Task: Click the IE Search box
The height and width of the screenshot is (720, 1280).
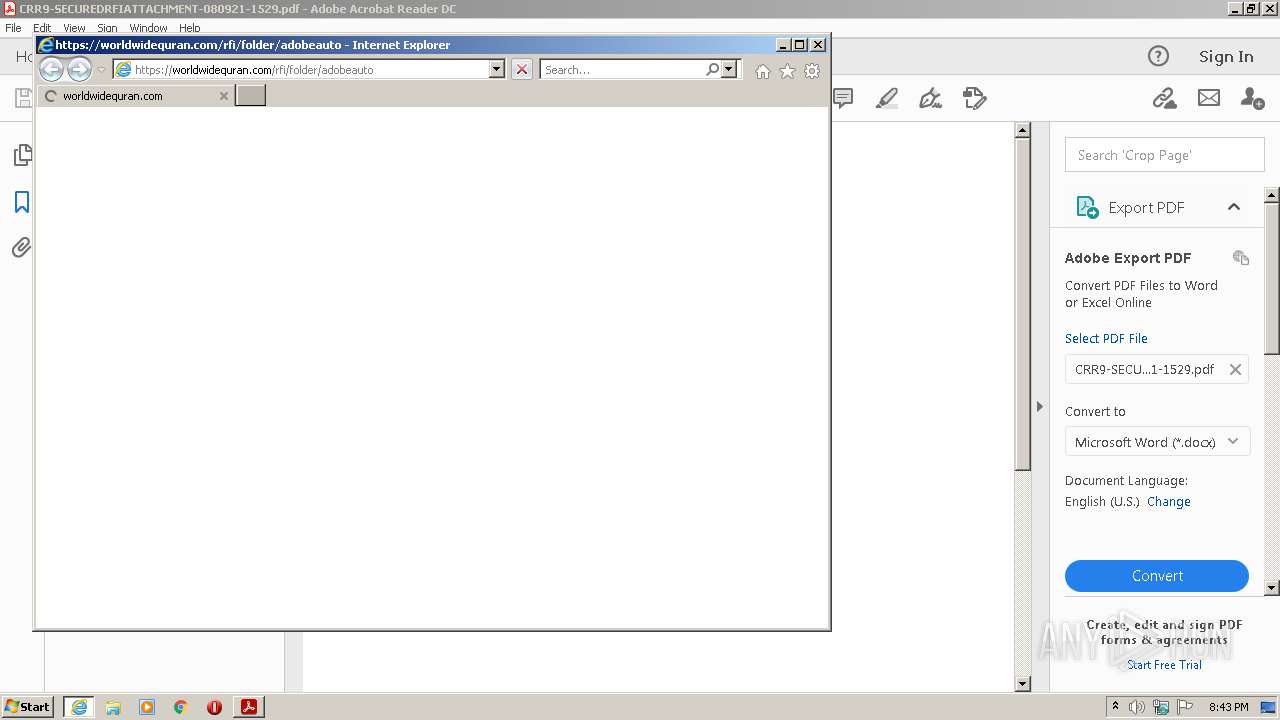Action: point(623,70)
